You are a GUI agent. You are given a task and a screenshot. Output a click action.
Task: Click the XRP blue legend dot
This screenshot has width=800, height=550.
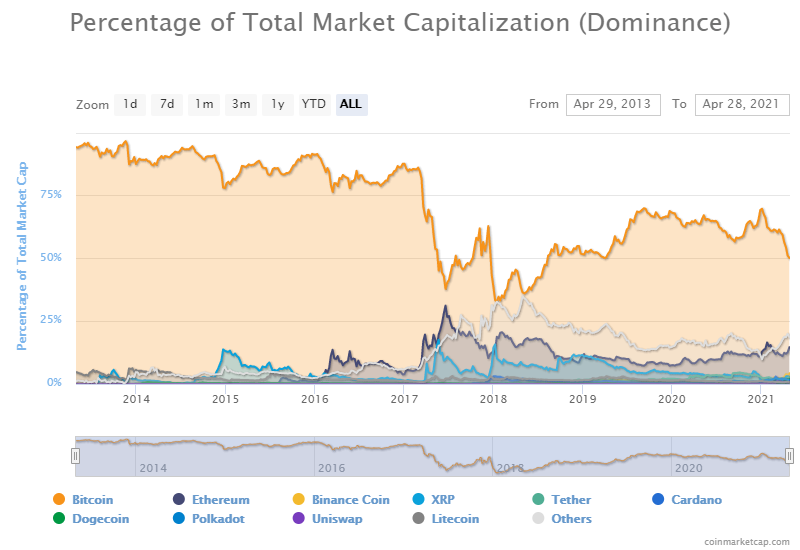[418, 499]
